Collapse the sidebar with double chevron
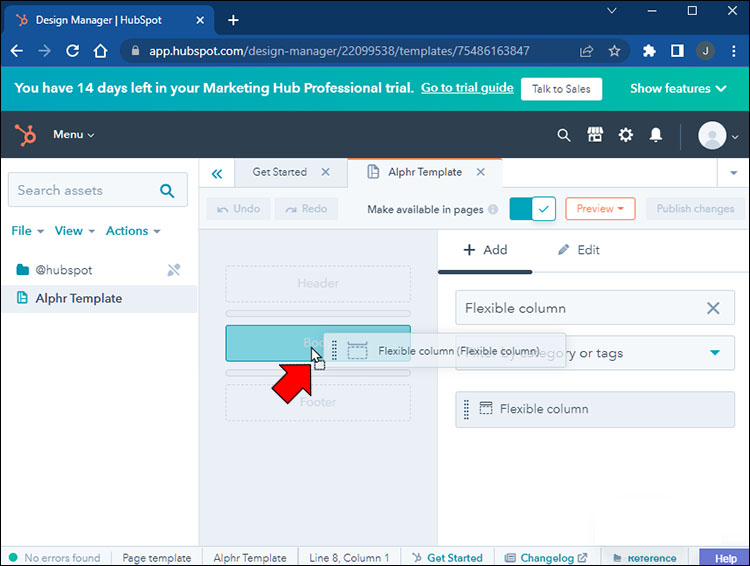This screenshot has width=750, height=566. tap(217, 173)
